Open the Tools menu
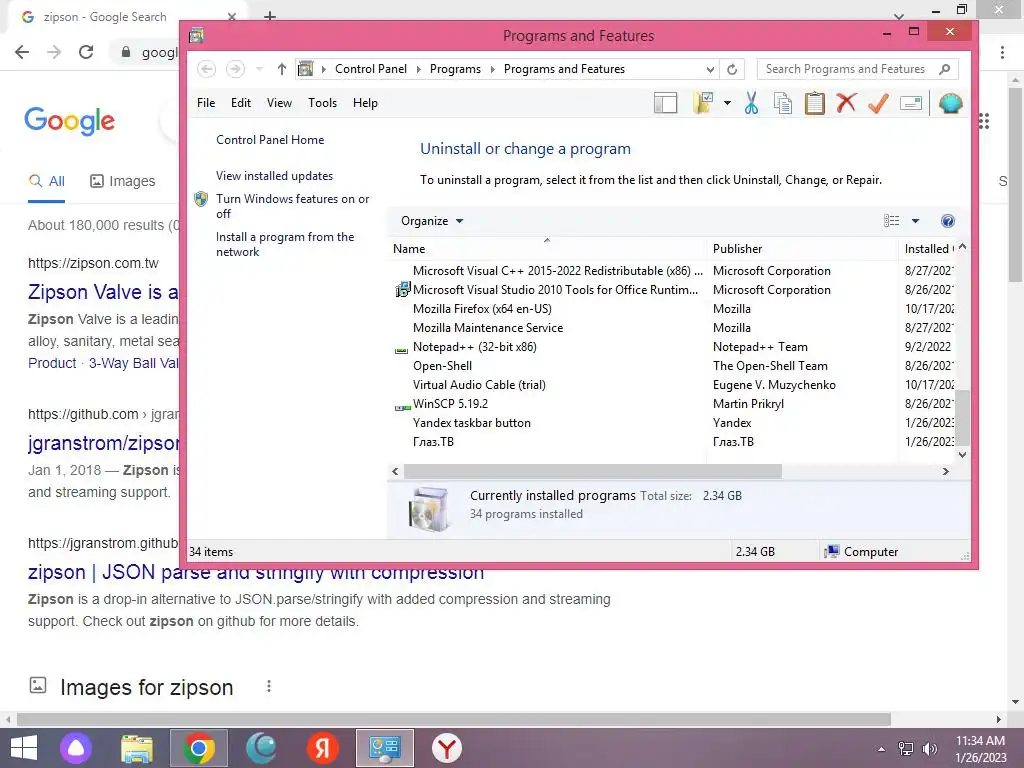The width and height of the screenshot is (1024, 768). coord(323,103)
